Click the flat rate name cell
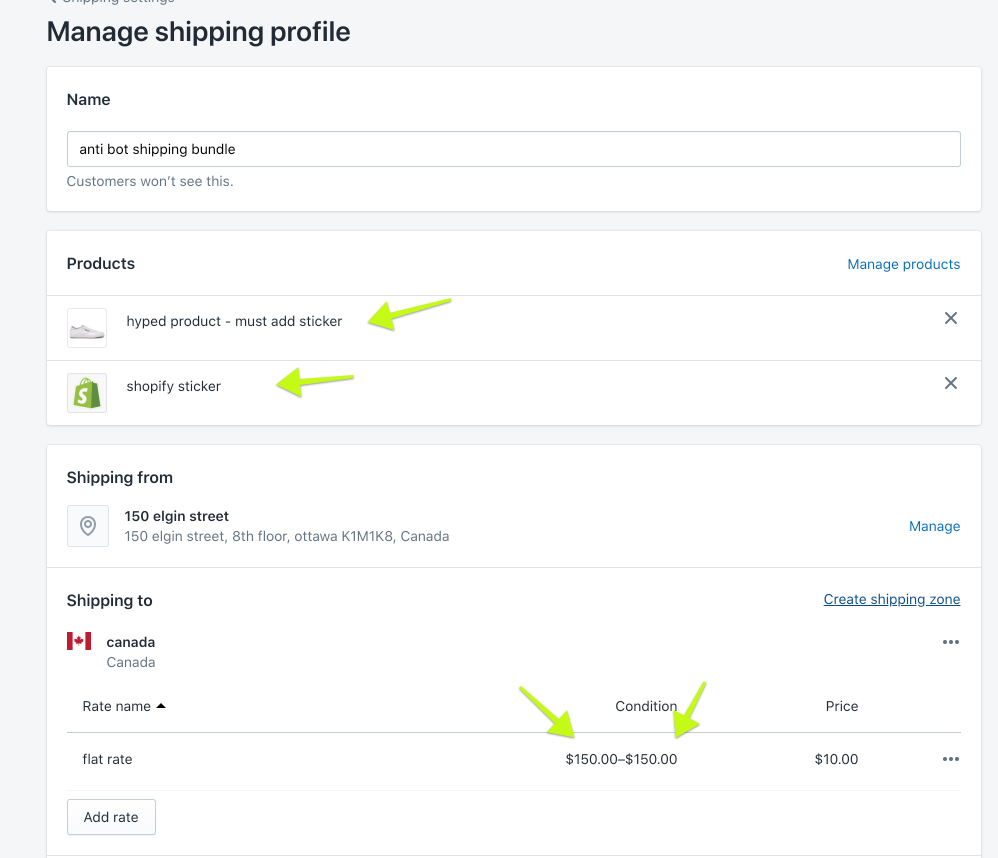This screenshot has height=858, width=998. [108, 759]
